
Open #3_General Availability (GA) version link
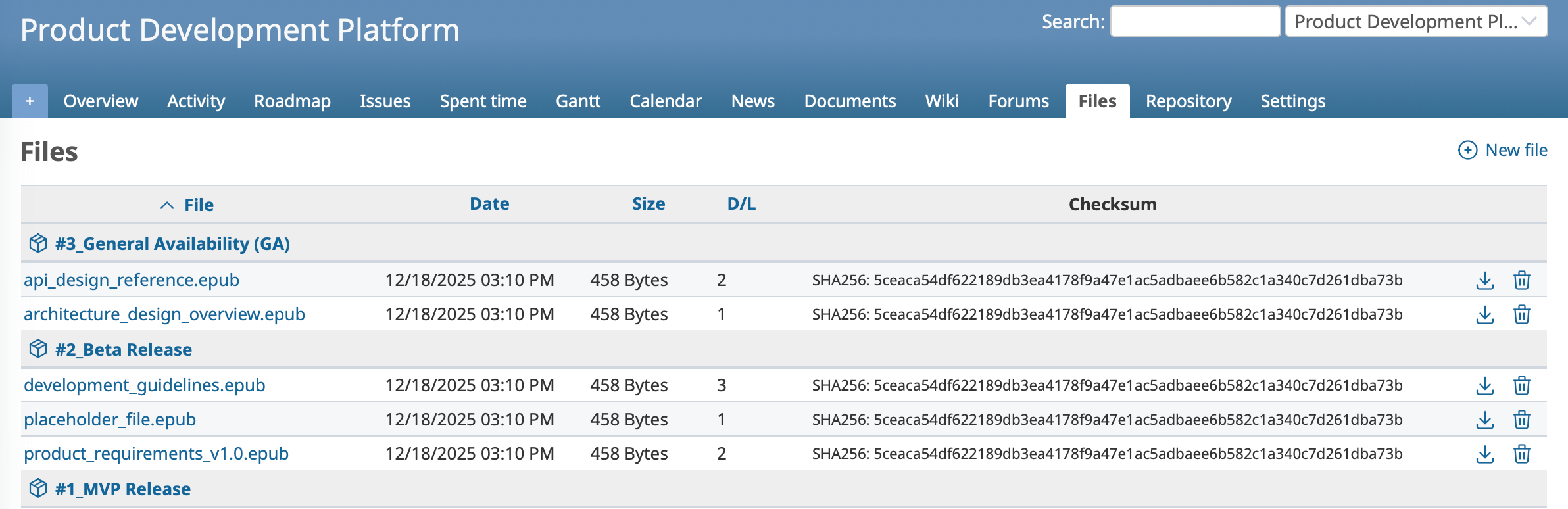point(173,244)
